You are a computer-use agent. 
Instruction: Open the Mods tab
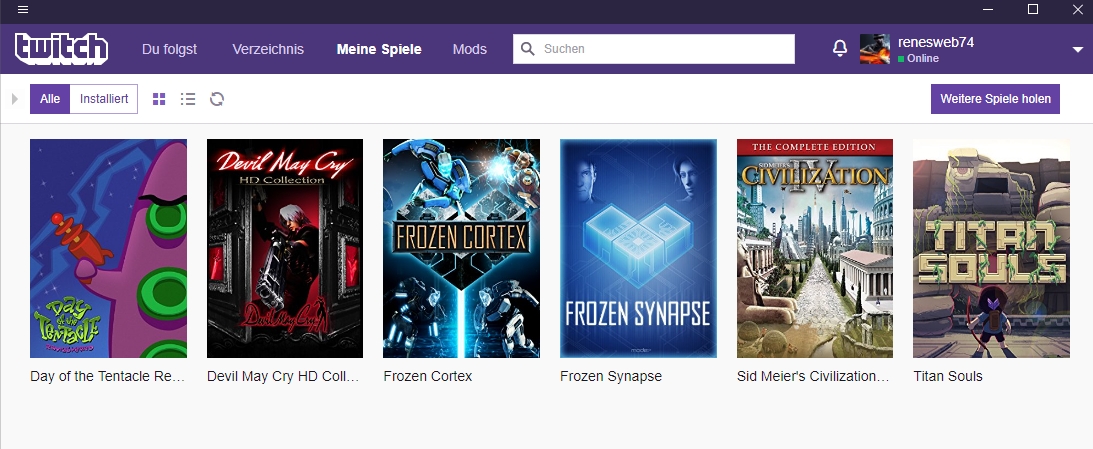pos(470,50)
